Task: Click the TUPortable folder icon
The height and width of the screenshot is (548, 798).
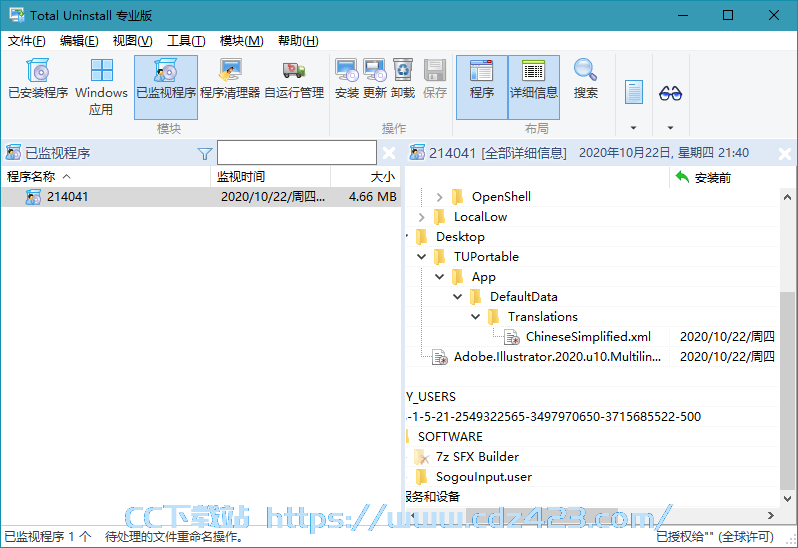Action: tap(439, 257)
